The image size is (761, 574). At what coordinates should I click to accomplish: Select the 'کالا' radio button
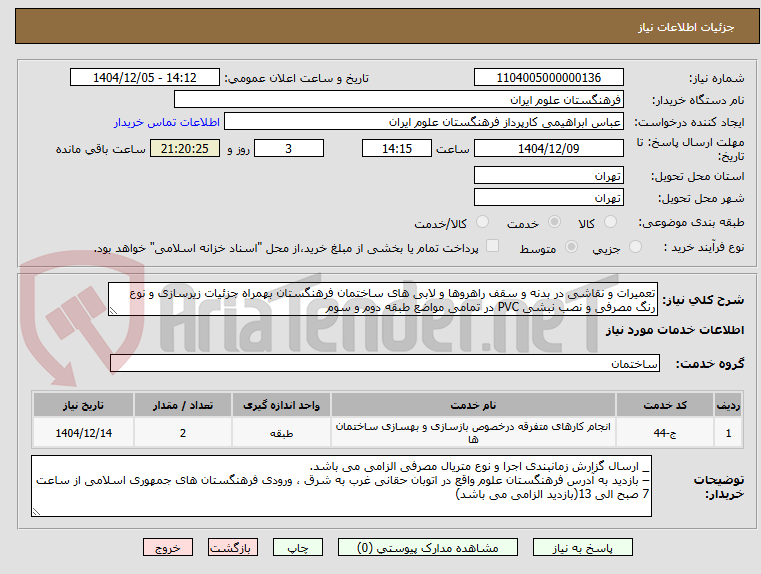click(x=610, y=222)
